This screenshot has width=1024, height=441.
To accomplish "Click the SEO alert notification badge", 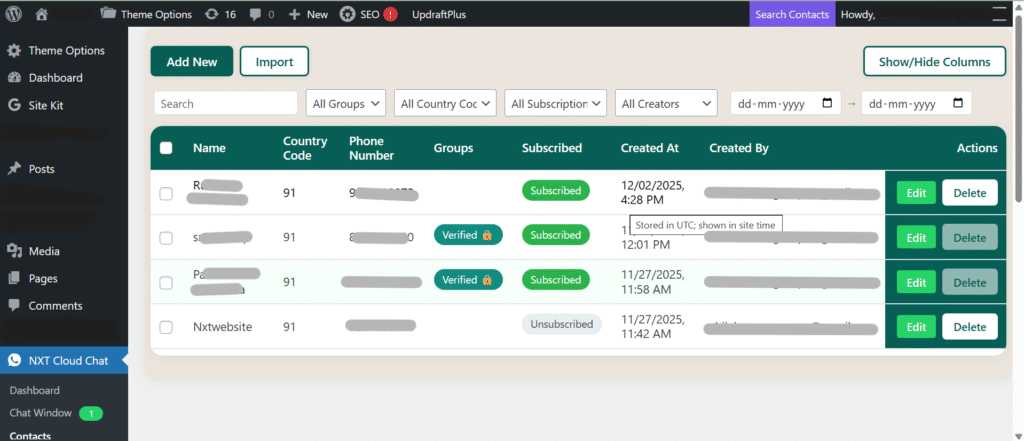I will 390,14.
